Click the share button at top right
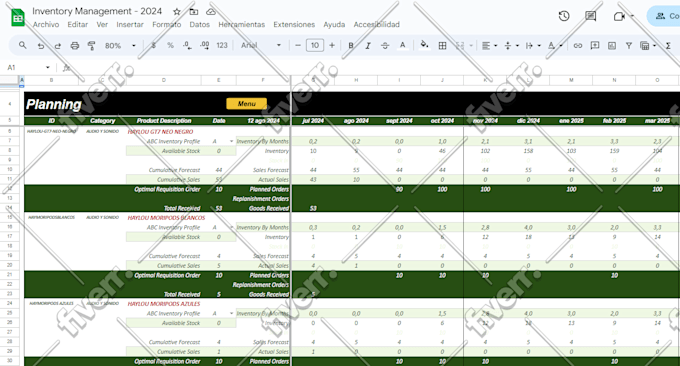Image resolution: width=680 pixels, height=366 pixels. (x=664, y=16)
